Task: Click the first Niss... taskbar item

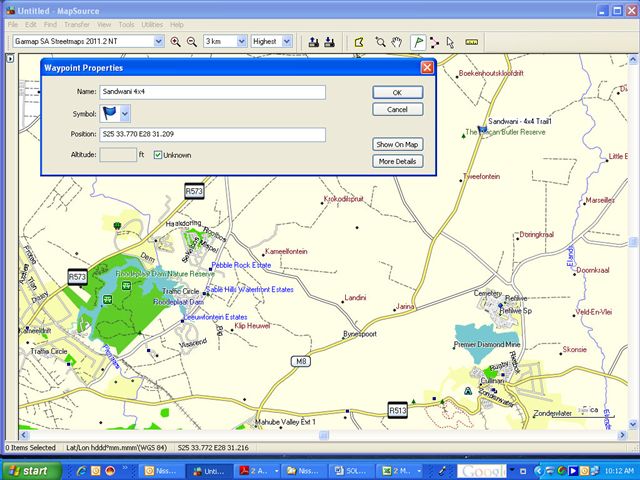Action: (x=161, y=471)
